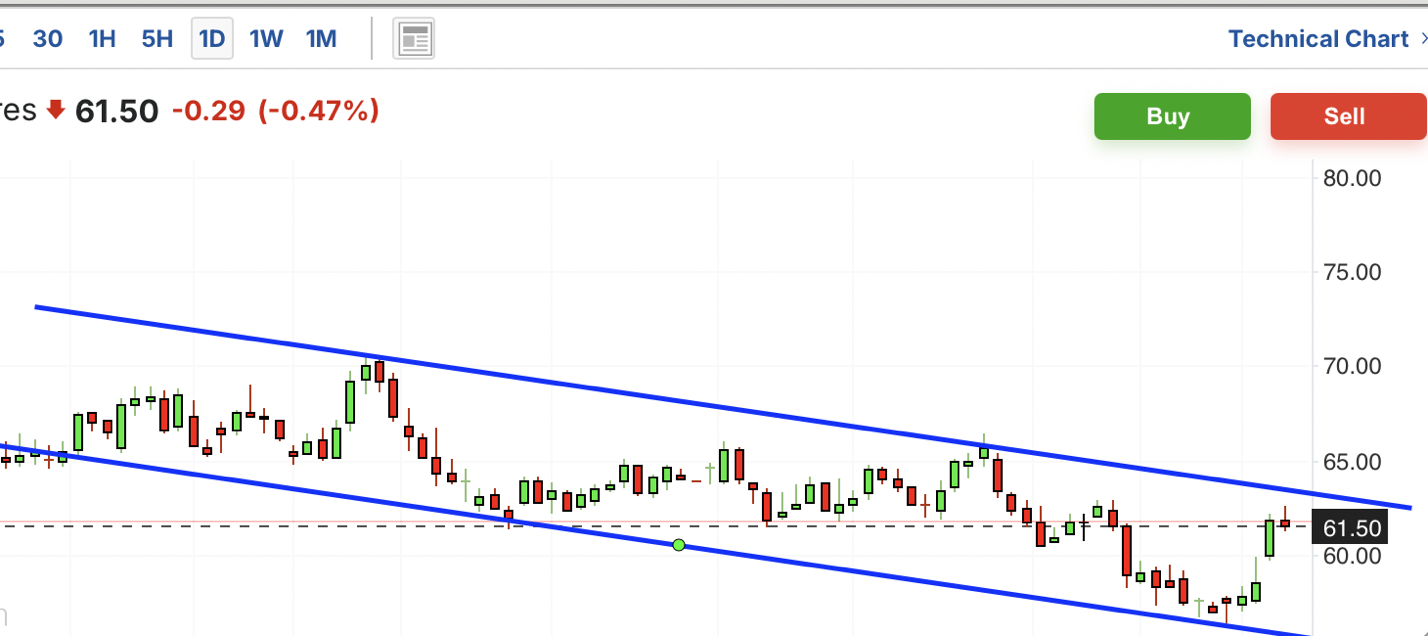Choose the 1M monthly timeframe
Viewport: 1428px width, 636px height.
click(321, 39)
